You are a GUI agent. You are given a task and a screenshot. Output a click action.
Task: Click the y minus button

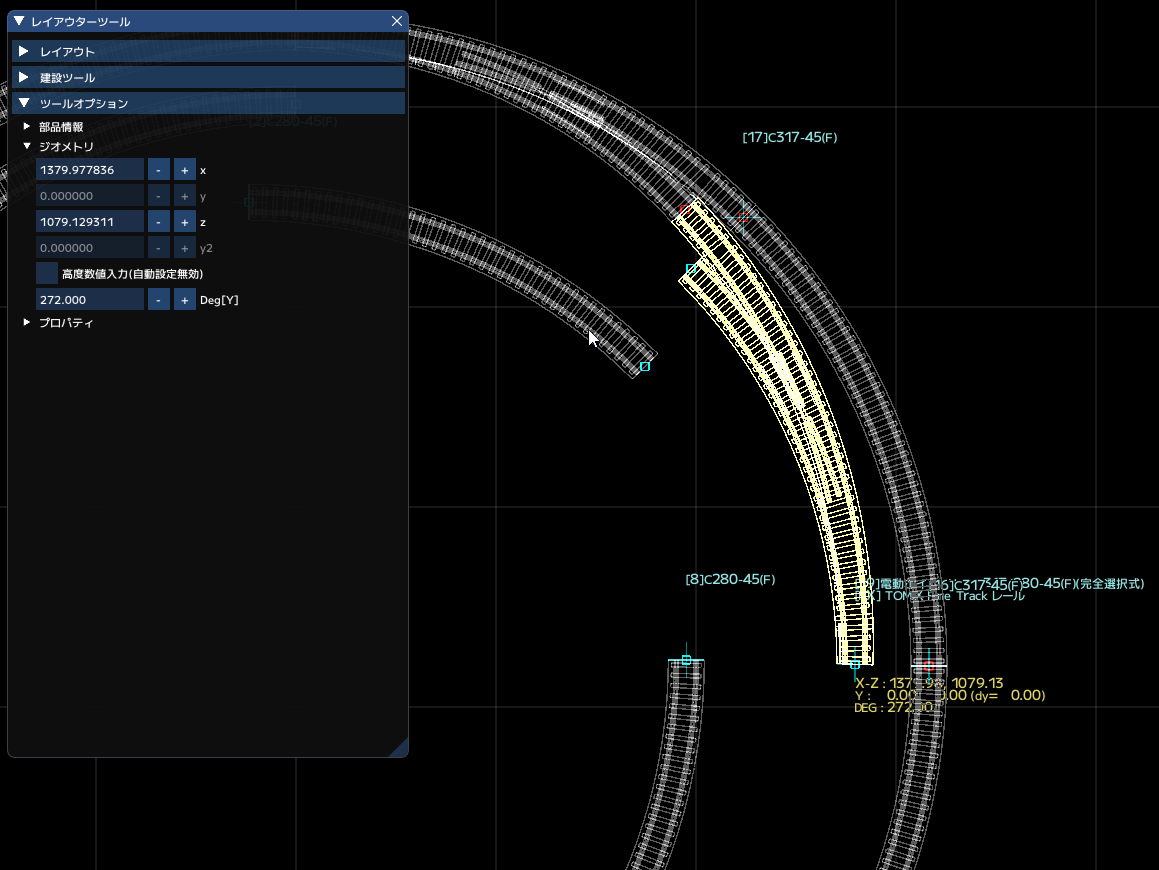pyautogui.click(x=158, y=196)
